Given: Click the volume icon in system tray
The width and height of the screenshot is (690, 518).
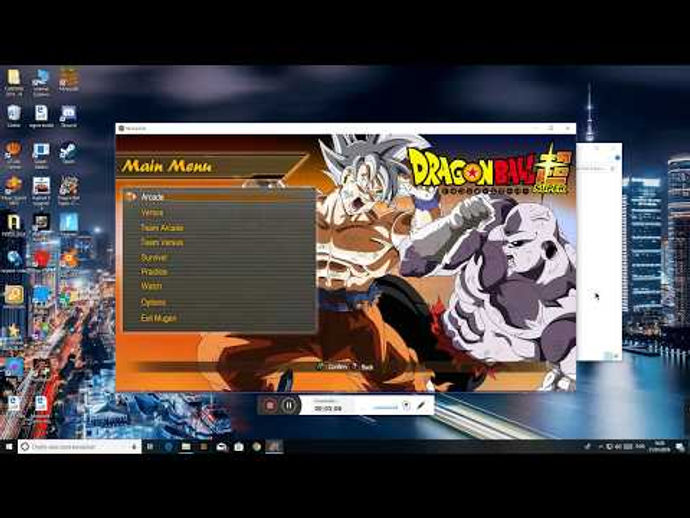Looking at the screenshot, I should click(618, 447).
